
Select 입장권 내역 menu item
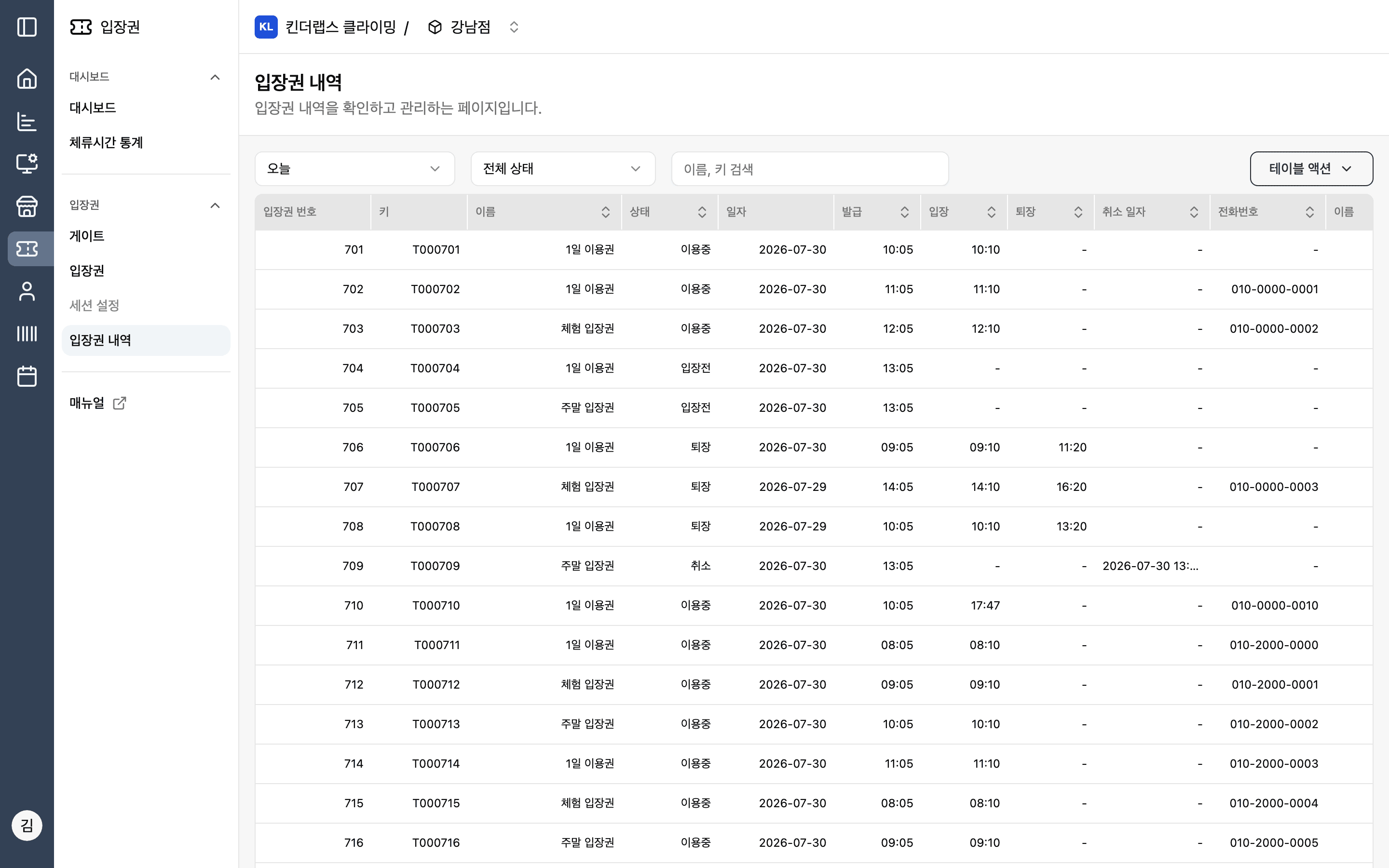tap(146, 340)
